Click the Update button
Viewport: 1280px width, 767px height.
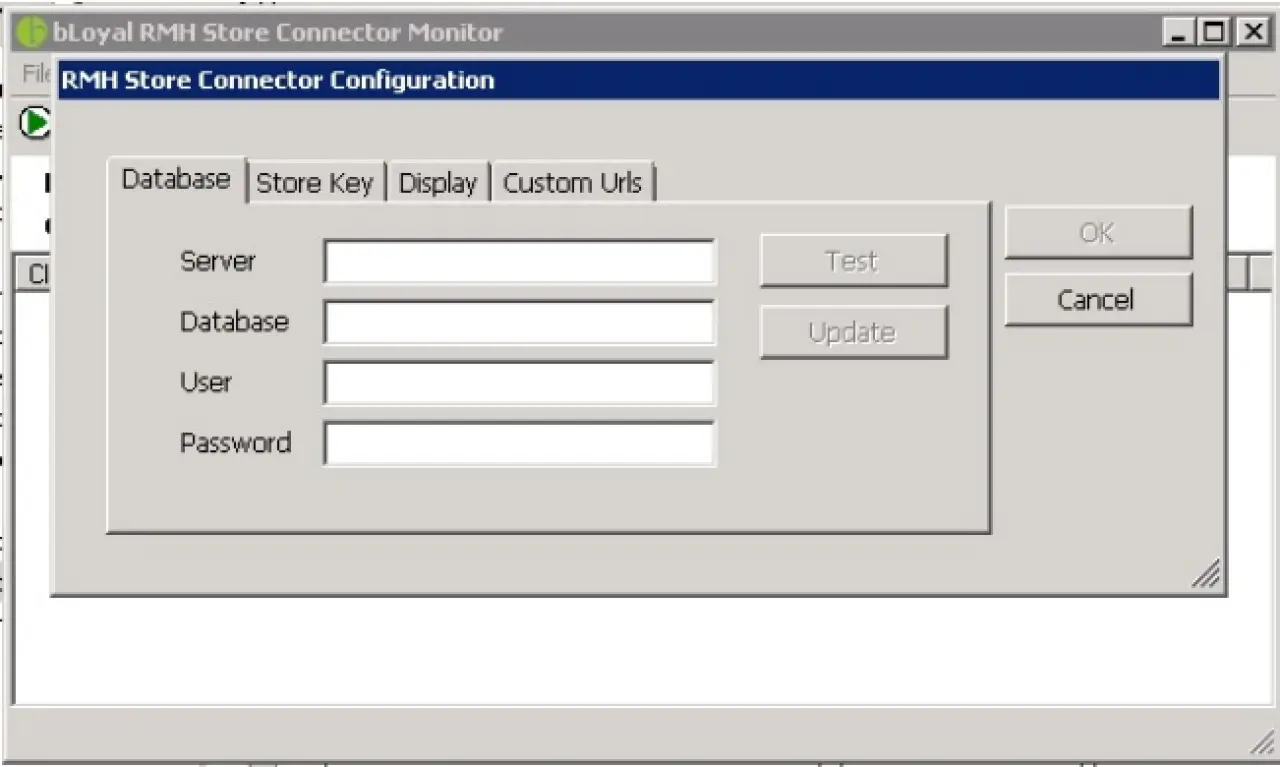point(853,332)
